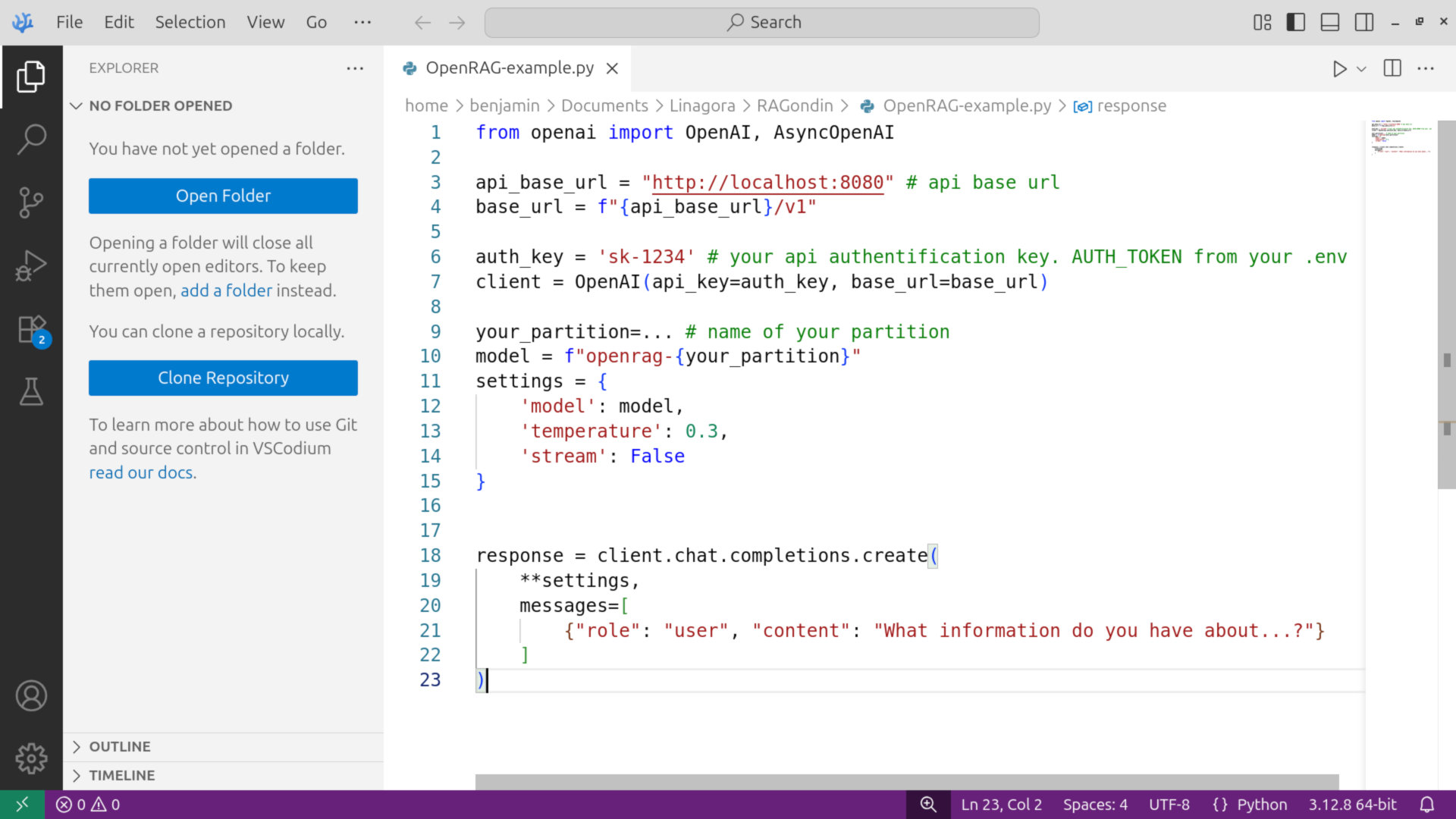Open the Manage gear icon

pos(31,758)
